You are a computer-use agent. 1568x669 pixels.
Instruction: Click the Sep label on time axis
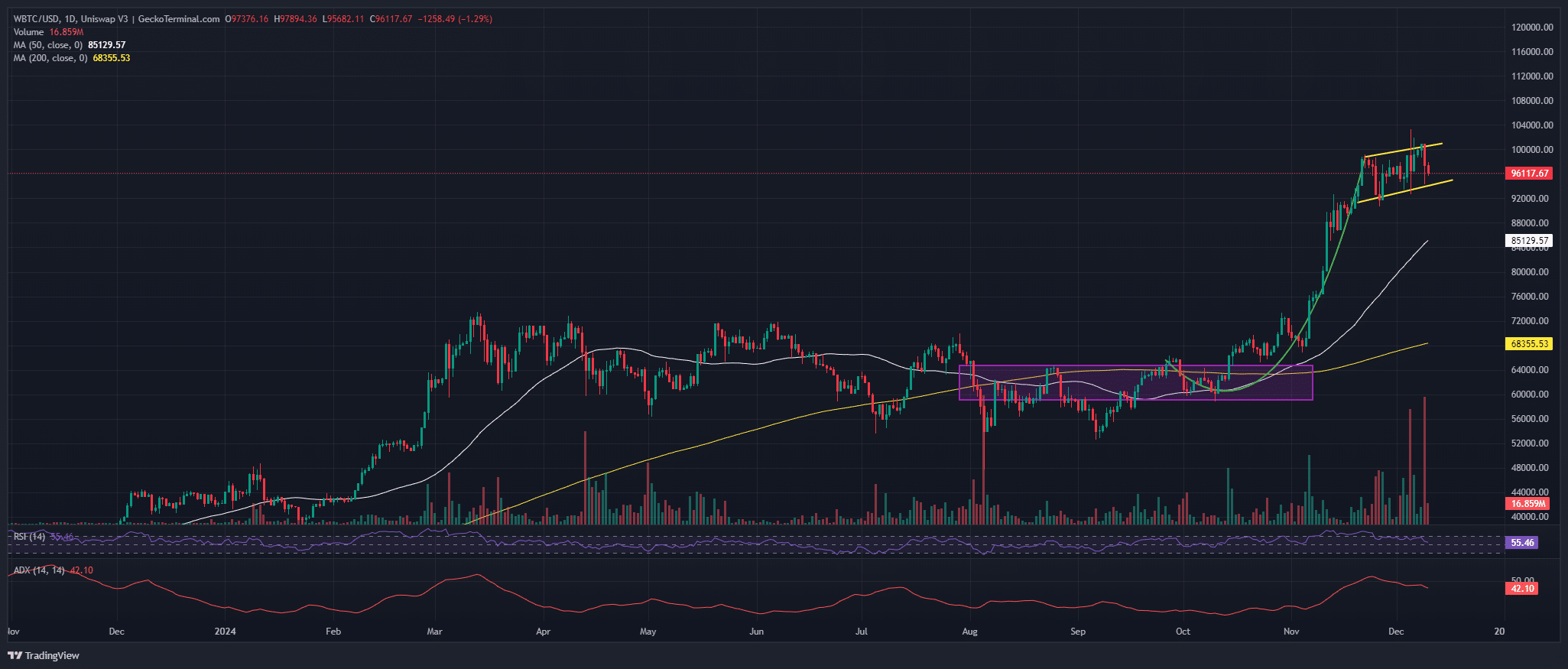(x=1078, y=632)
